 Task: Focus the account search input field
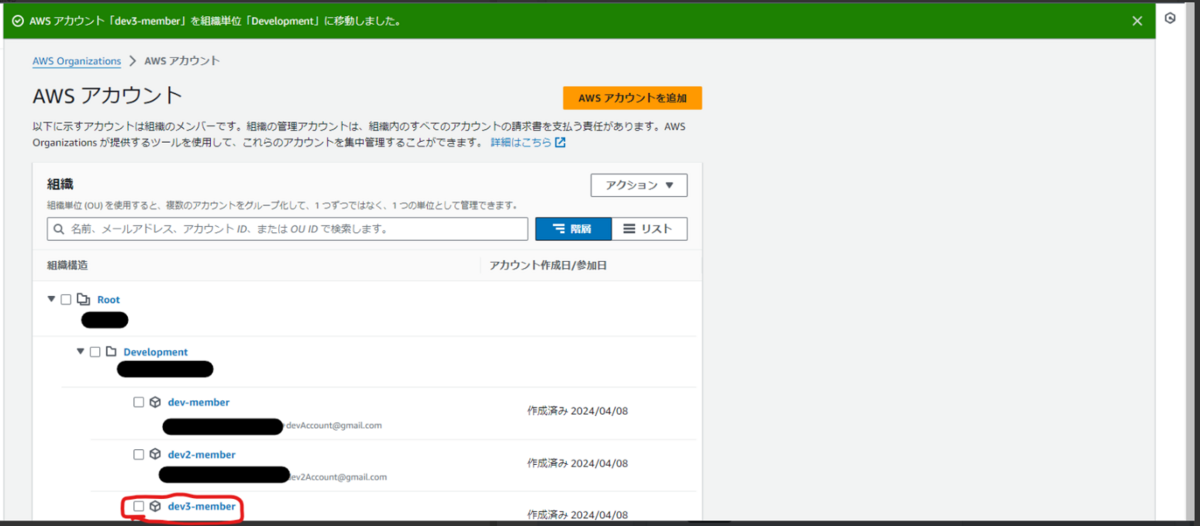(x=288, y=229)
